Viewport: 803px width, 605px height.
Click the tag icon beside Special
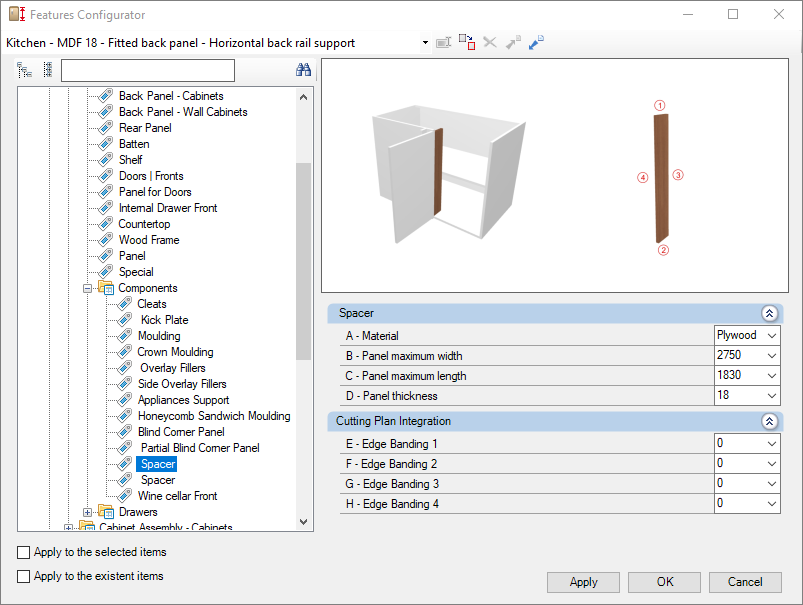point(105,272)
